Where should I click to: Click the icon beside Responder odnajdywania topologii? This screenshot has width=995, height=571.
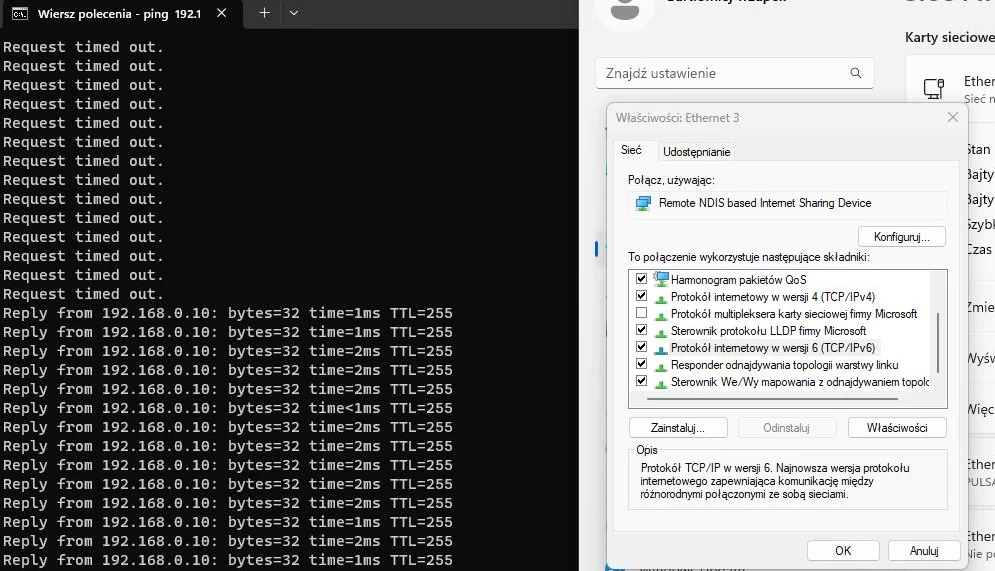tap(661, 366)
